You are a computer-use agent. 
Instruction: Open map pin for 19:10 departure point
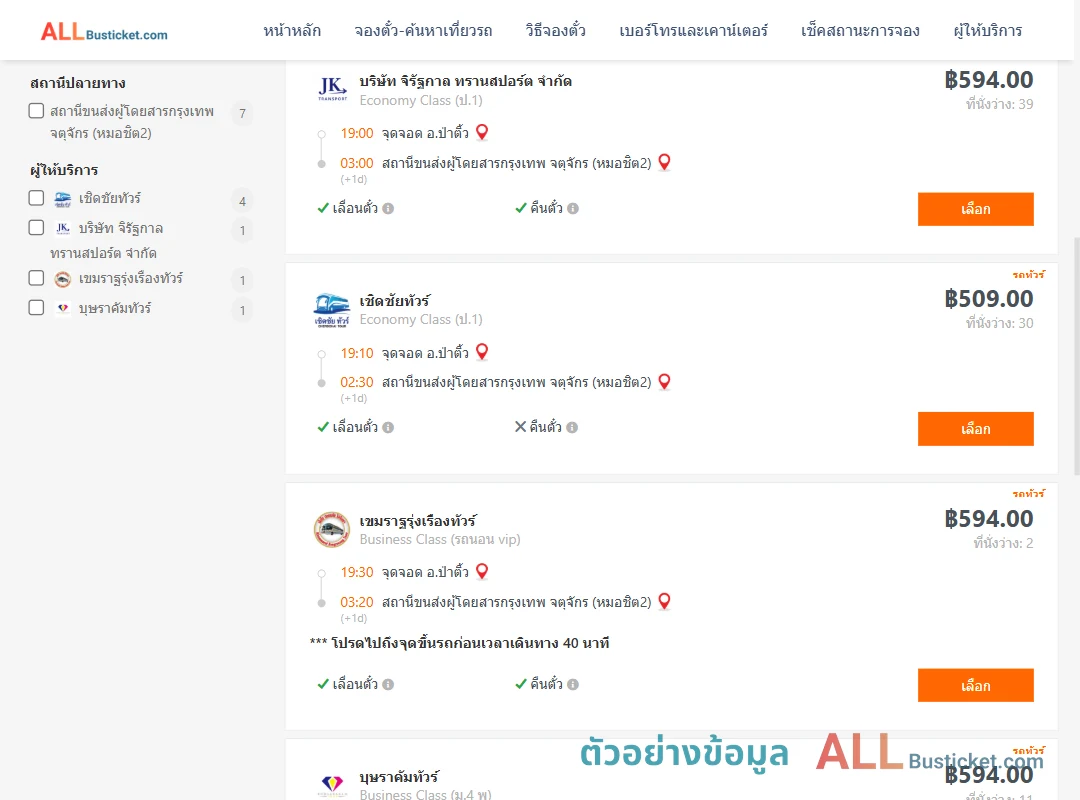(x=482, y=351)
